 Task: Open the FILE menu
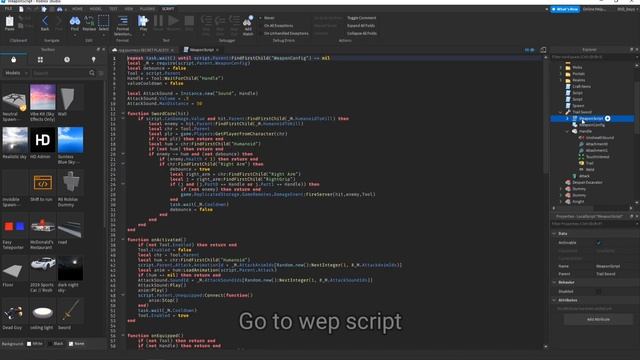[x=8, y=9]
